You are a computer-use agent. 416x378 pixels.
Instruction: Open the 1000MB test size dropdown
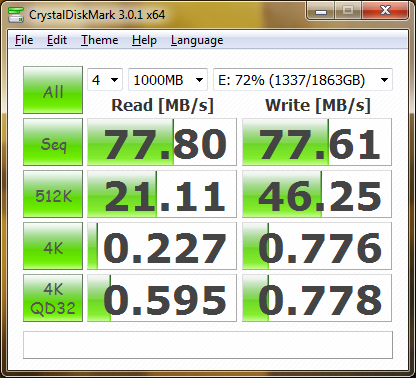tap(168, 80)
